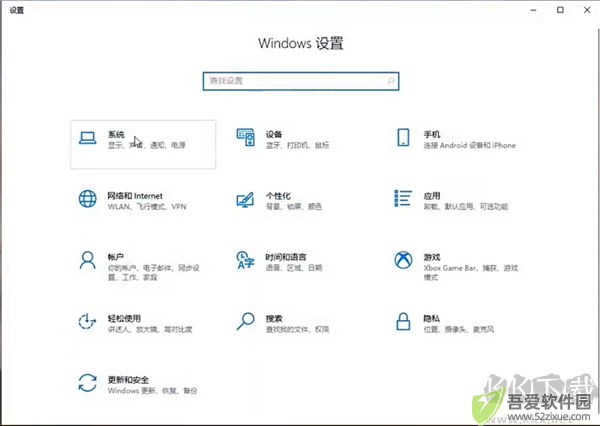
Task: Click the 游戏 title text
Action: (x=432, y=257)
